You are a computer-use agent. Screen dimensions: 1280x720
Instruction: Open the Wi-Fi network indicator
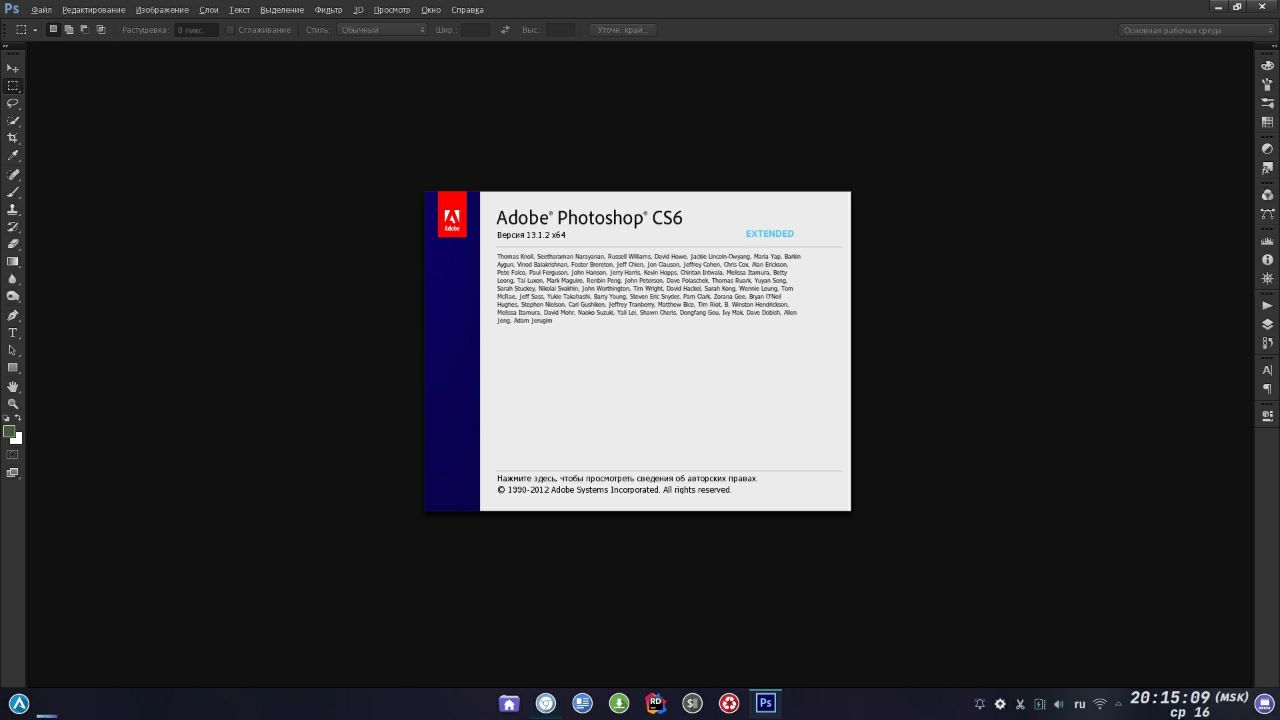coord(1100,704)
